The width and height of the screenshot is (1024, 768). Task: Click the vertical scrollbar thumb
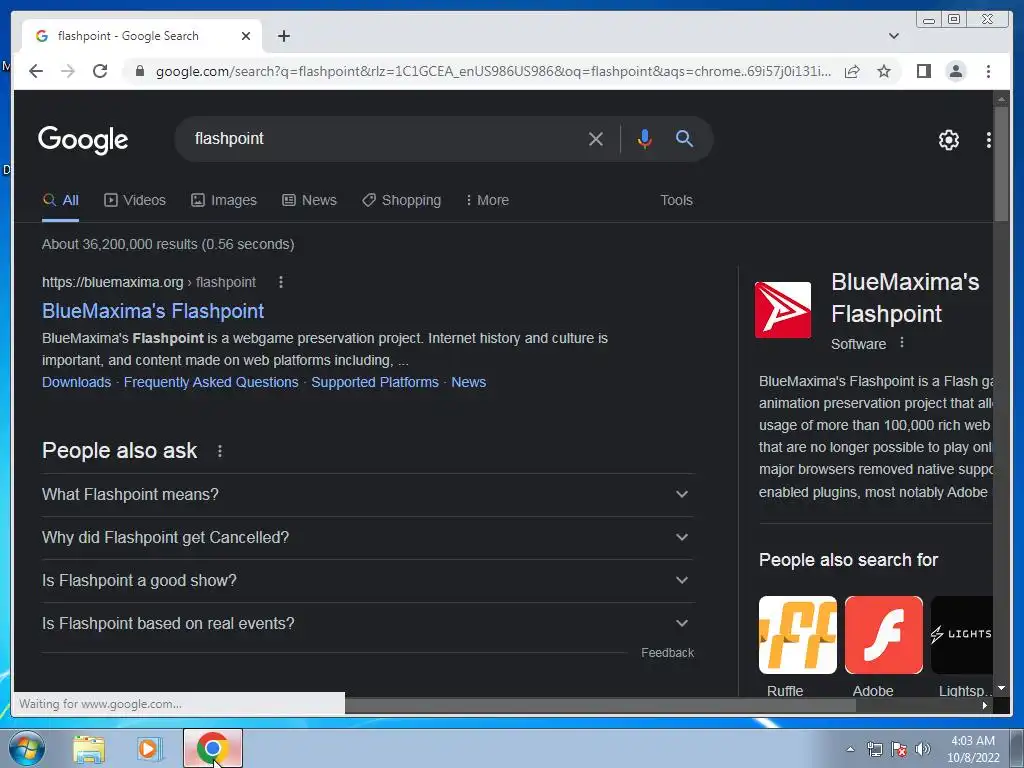pos(1000,163)
